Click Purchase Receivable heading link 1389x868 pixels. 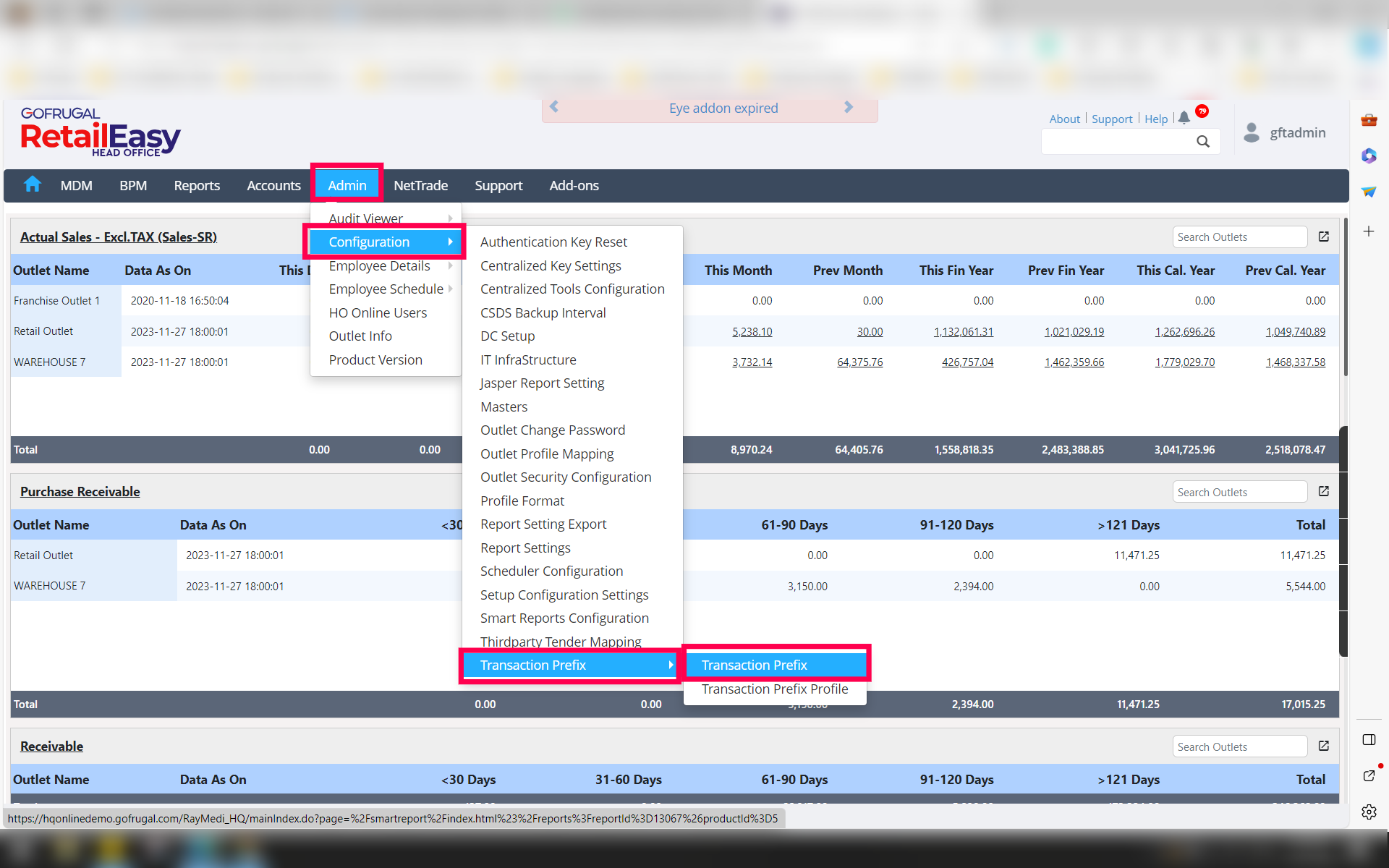pos(80,492)
